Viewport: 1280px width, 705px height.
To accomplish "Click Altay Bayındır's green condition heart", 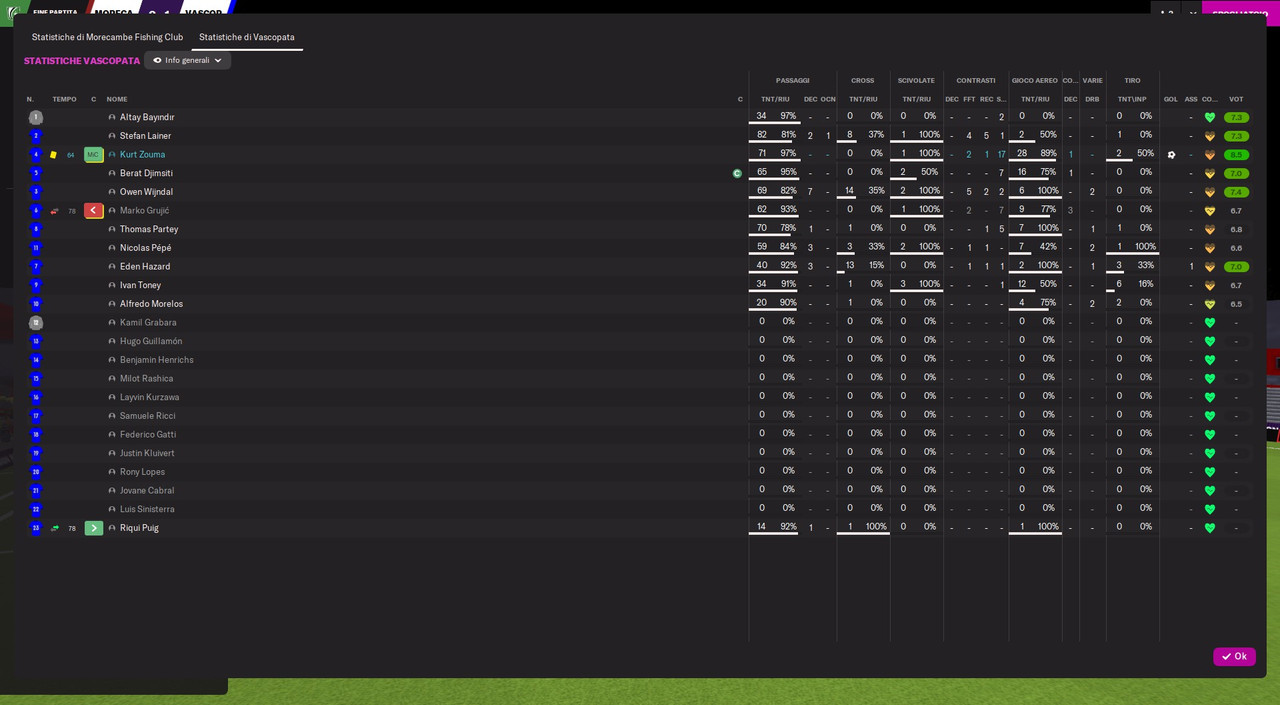I will 1210,117.
